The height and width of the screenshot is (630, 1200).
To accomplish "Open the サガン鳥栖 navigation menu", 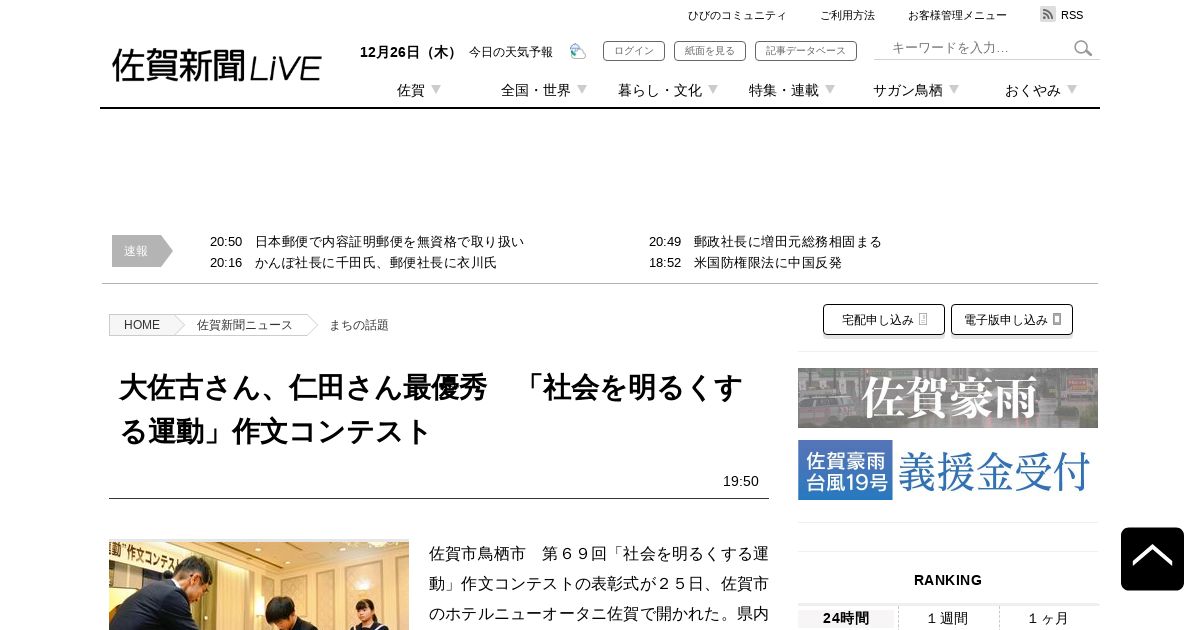I will 908,90.
